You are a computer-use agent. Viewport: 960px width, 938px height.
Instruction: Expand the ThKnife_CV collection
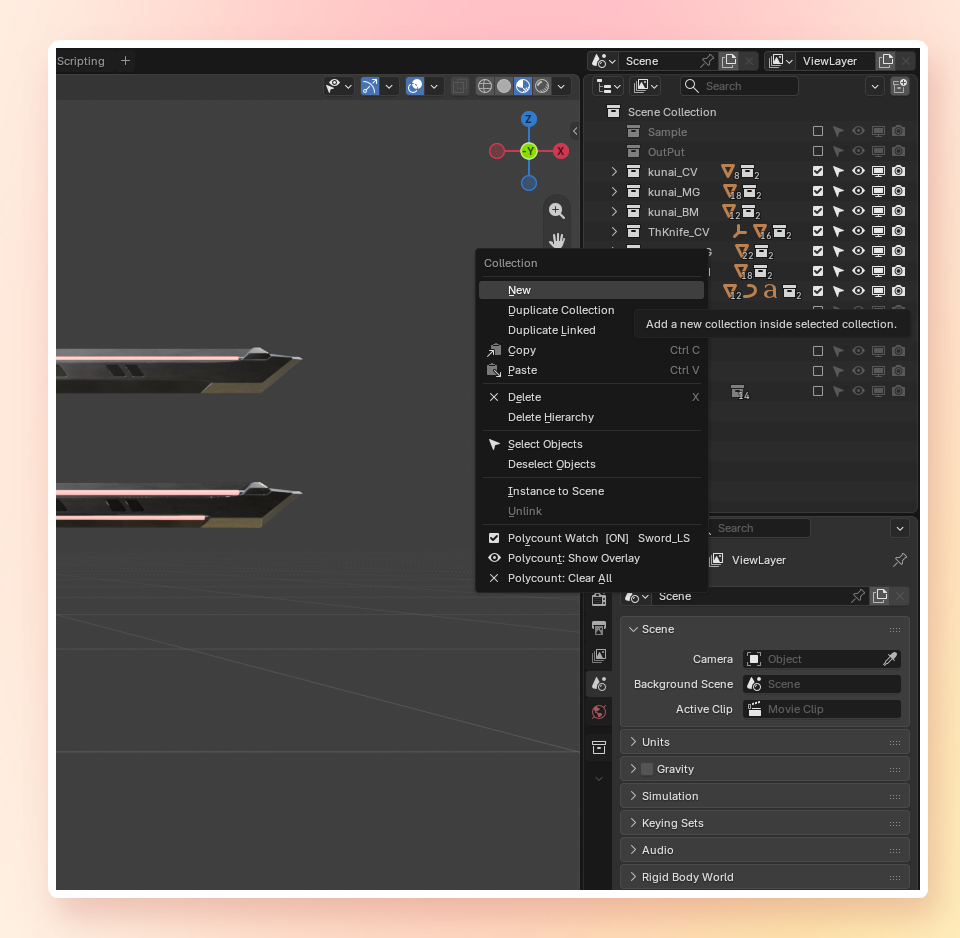point(614,231)
